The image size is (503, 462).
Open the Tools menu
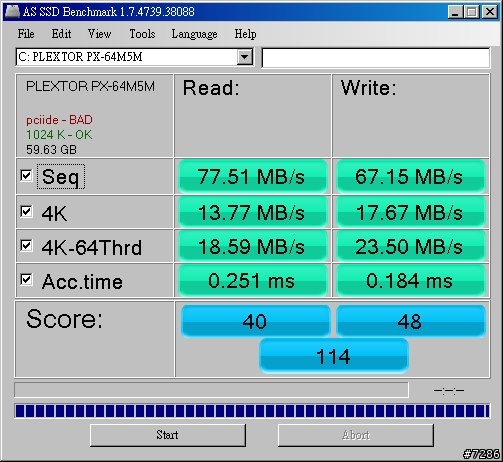click(x=142, y=34)
